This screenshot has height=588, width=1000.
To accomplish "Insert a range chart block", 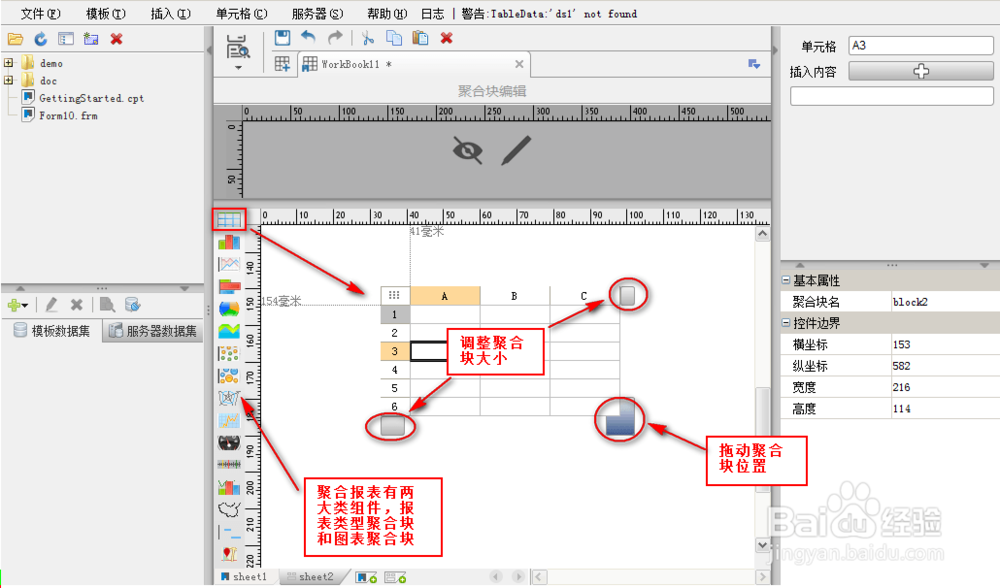I will (228, 464).
